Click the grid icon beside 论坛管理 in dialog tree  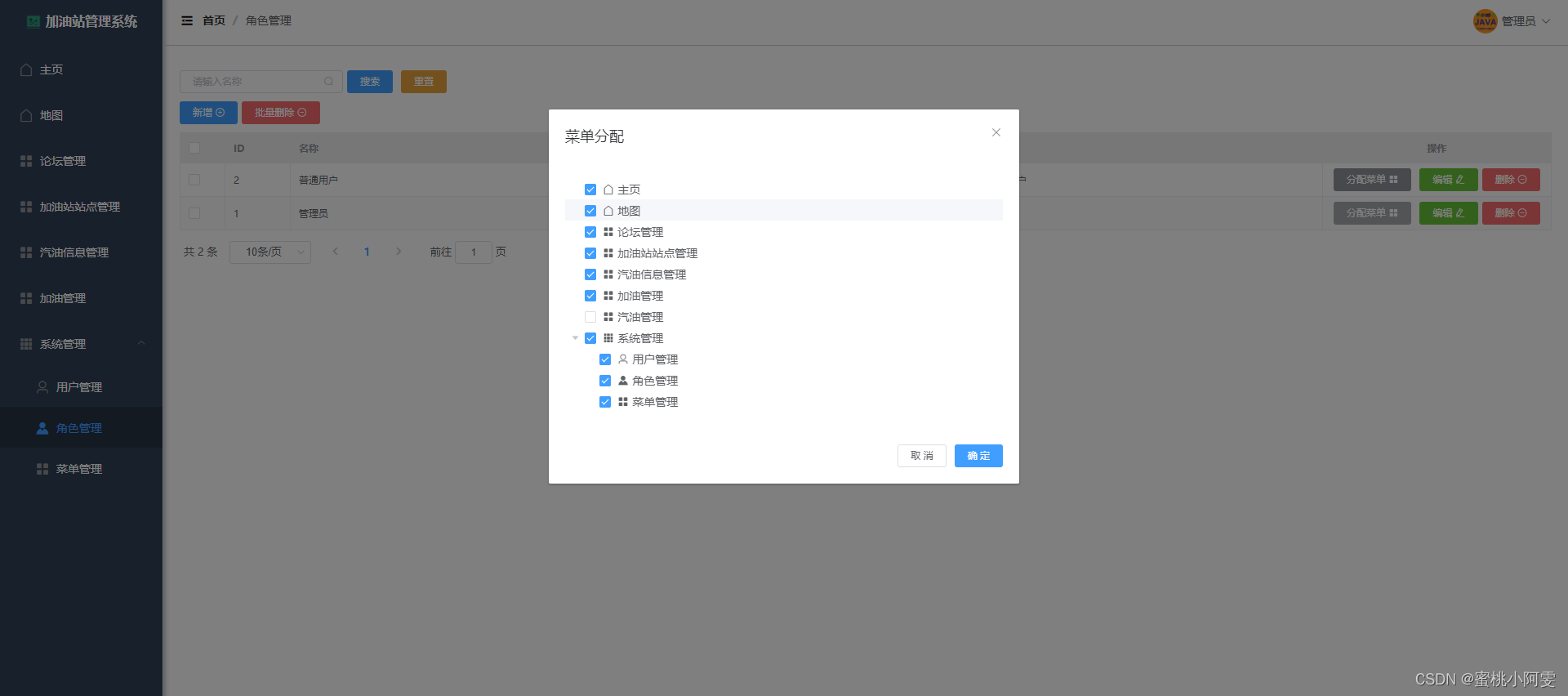click(x=608, y=232)
